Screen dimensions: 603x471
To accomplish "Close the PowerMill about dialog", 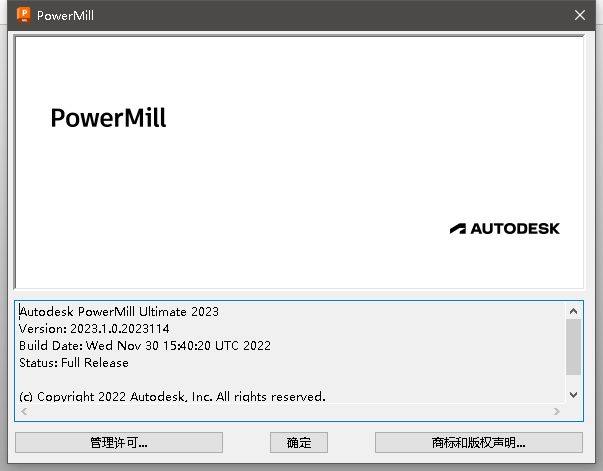I will (580, 15).
